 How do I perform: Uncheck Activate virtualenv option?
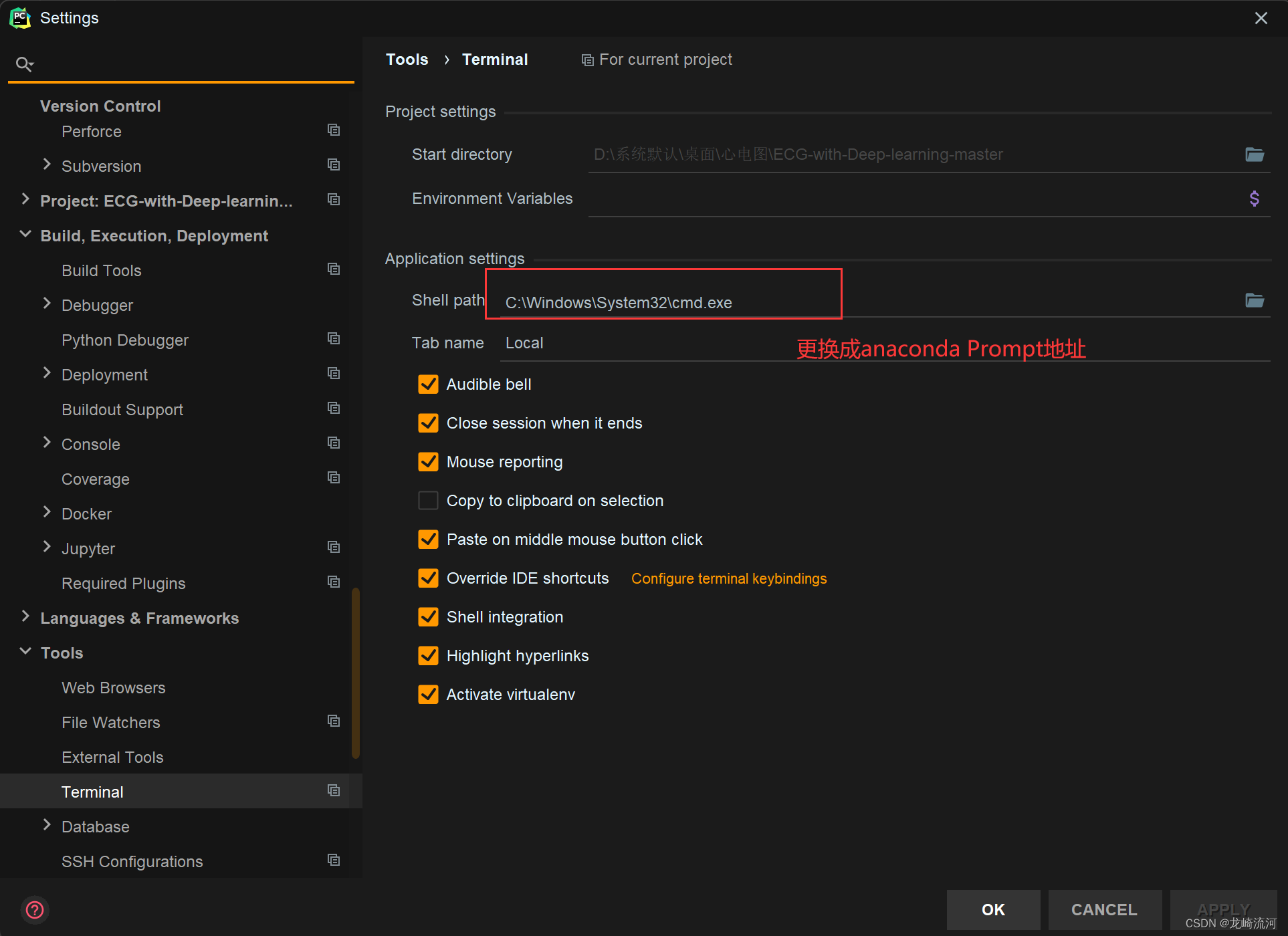(x=428, y=695)
